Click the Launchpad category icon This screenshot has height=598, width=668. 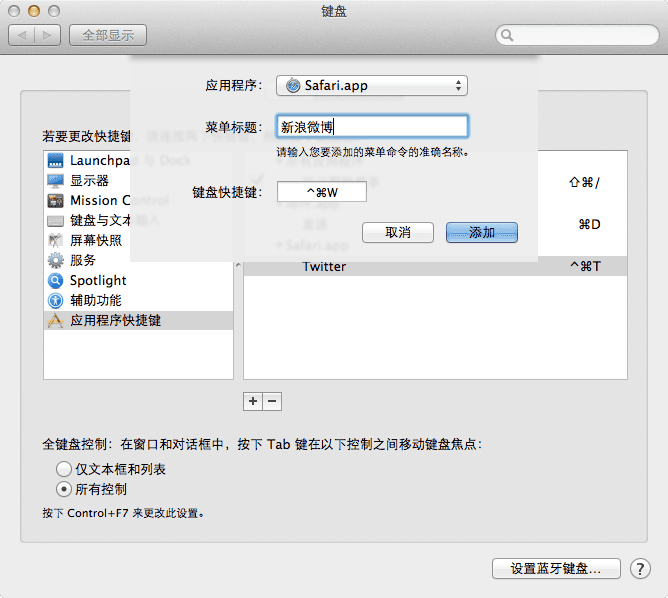click(55, 161)
